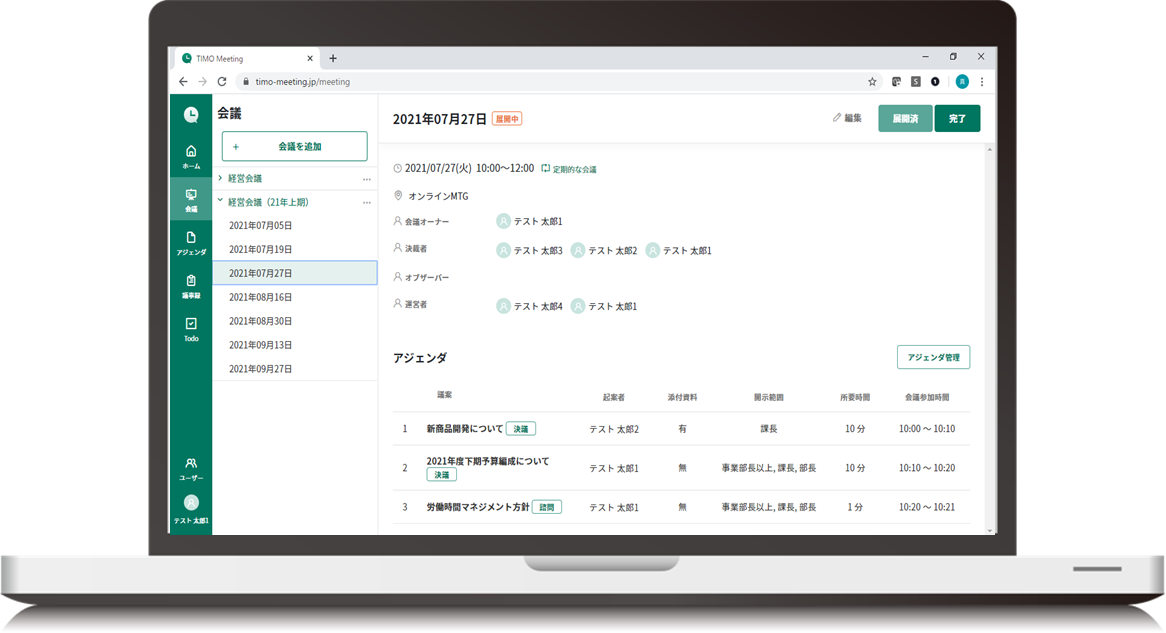
Task: Click the 諮問 tag on agenda row 3
Action: tap(547, 507)
